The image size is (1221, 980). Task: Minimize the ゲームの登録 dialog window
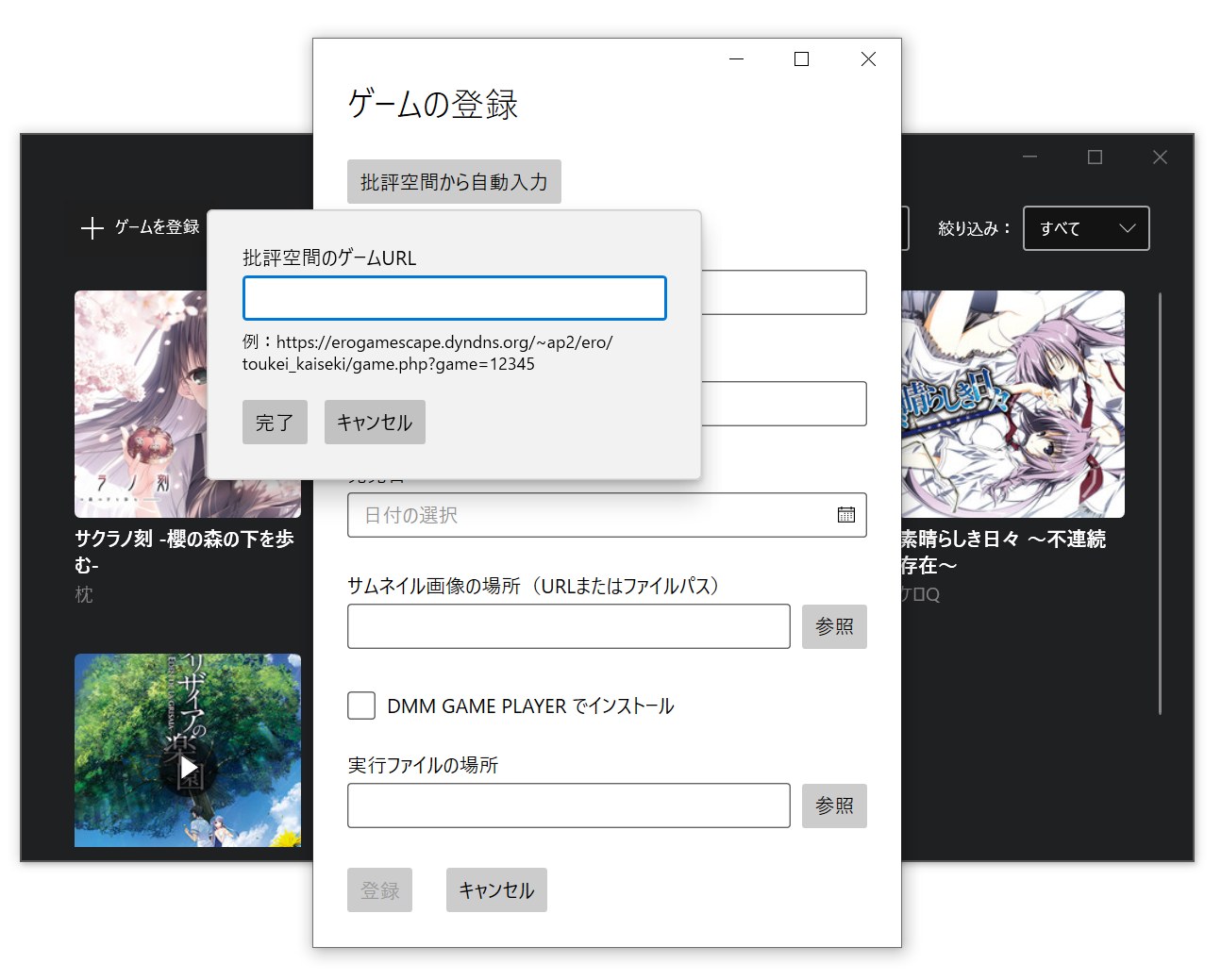tap(737, 58)
